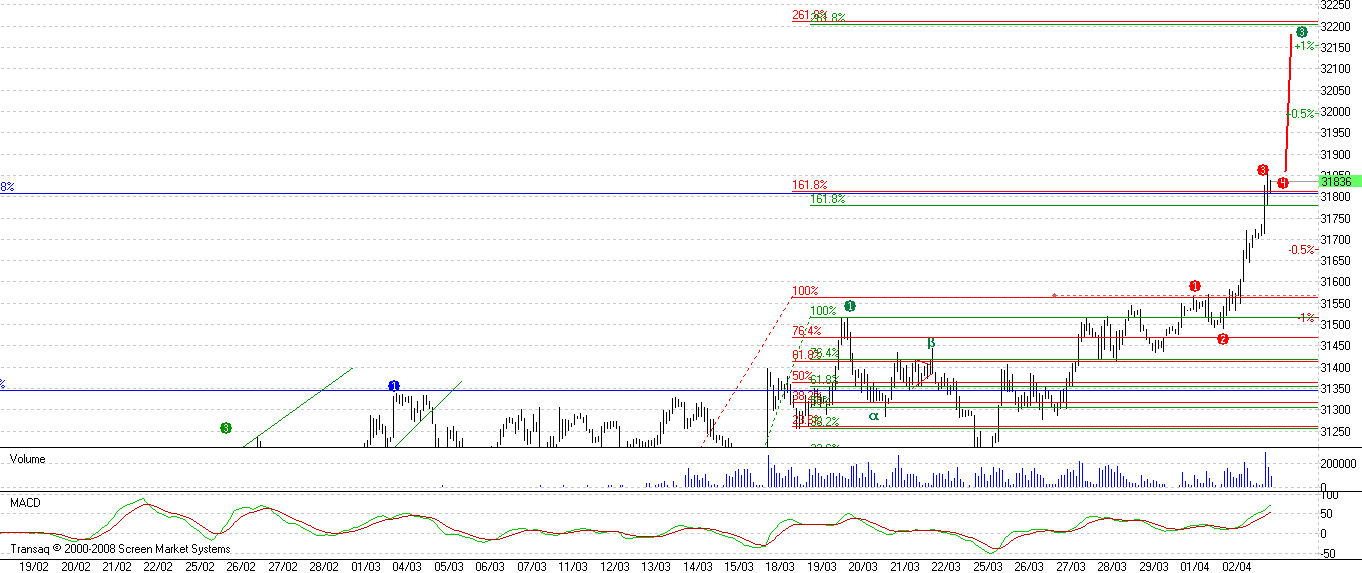Image resolution: width=1362 pixels, height=573 pixels.
Task: Select the red 261.8% Fibonacci label
Action: pyautogui.click(x=809, y=15)
